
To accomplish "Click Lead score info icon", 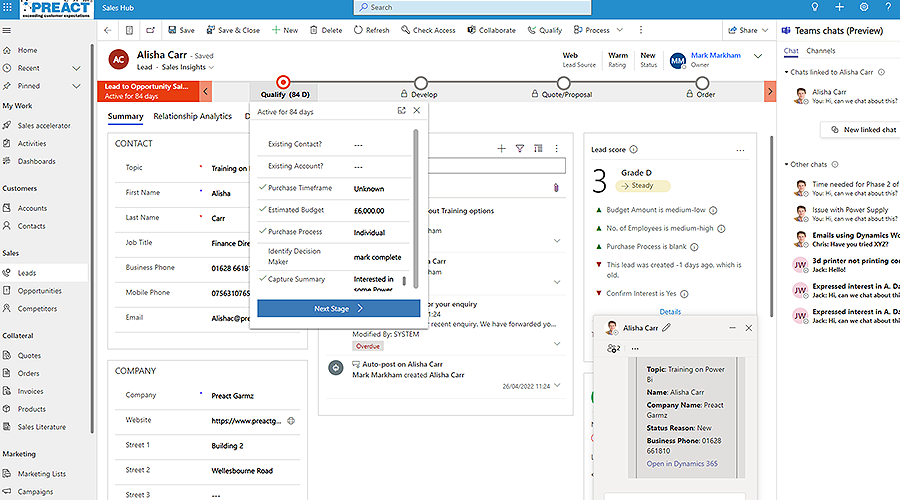I will tap(634, 149).
